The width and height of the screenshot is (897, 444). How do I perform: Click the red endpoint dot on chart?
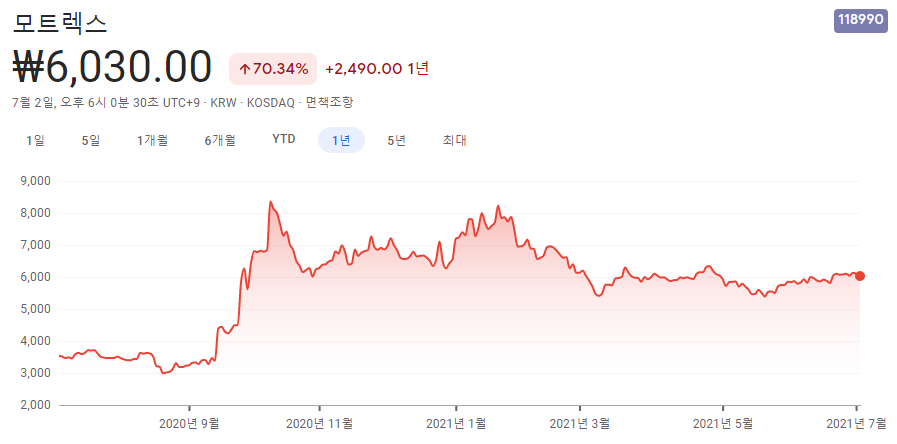pyautogui.click(x=860, y=276)
